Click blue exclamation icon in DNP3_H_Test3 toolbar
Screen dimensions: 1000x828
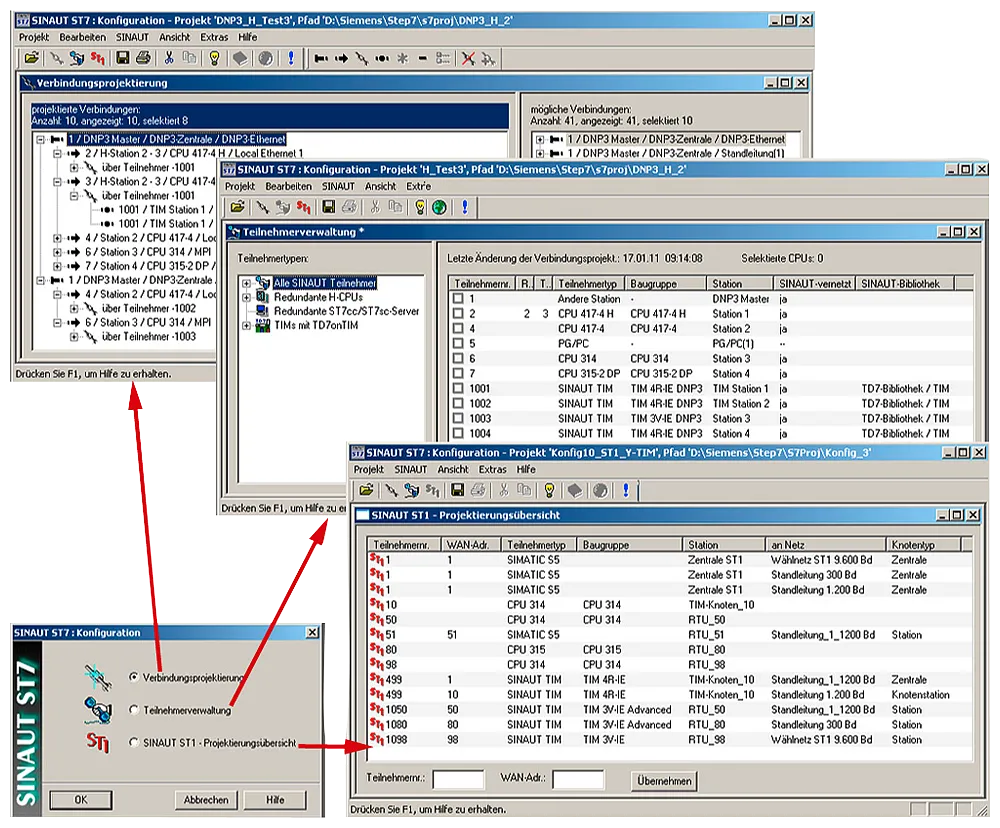[291, 59]
